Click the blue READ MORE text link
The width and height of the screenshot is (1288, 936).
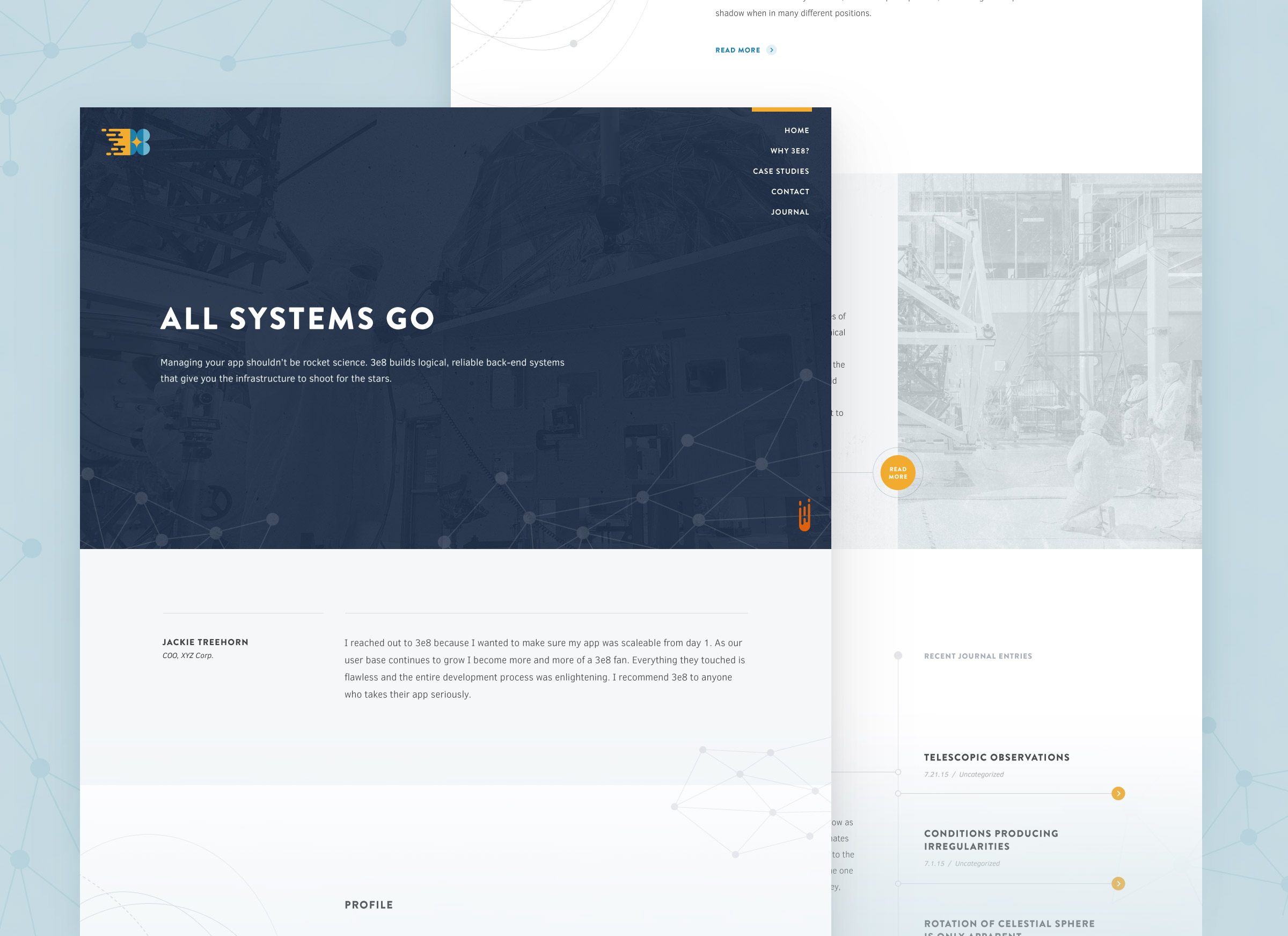[737, 50]
